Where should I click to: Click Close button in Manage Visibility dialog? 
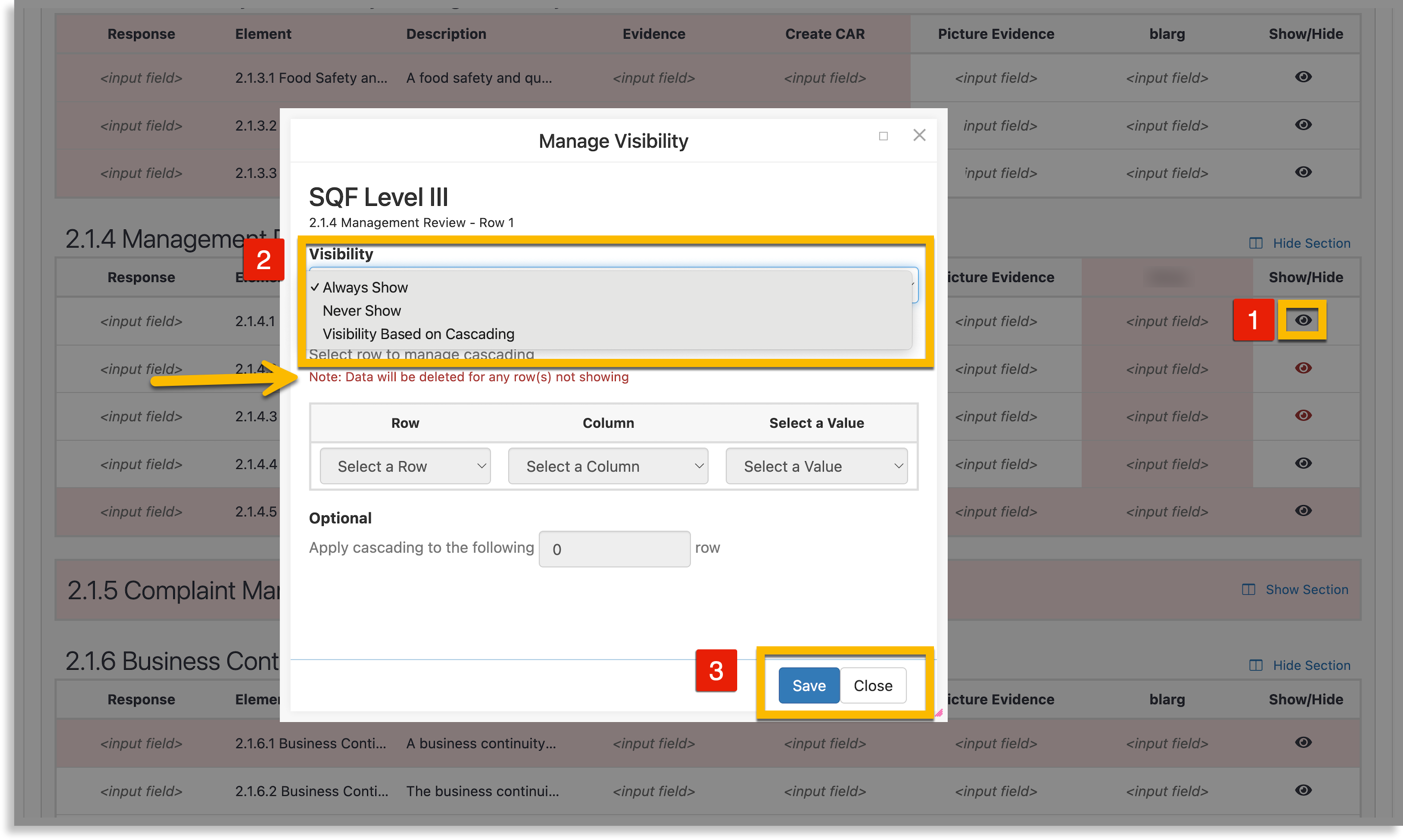(x=873, y=686)
